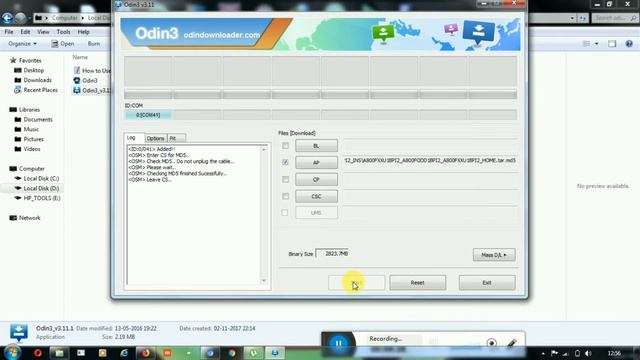Click the Exit button in Odin3
This screenshot has height=360, width=640.
[487, 282]
